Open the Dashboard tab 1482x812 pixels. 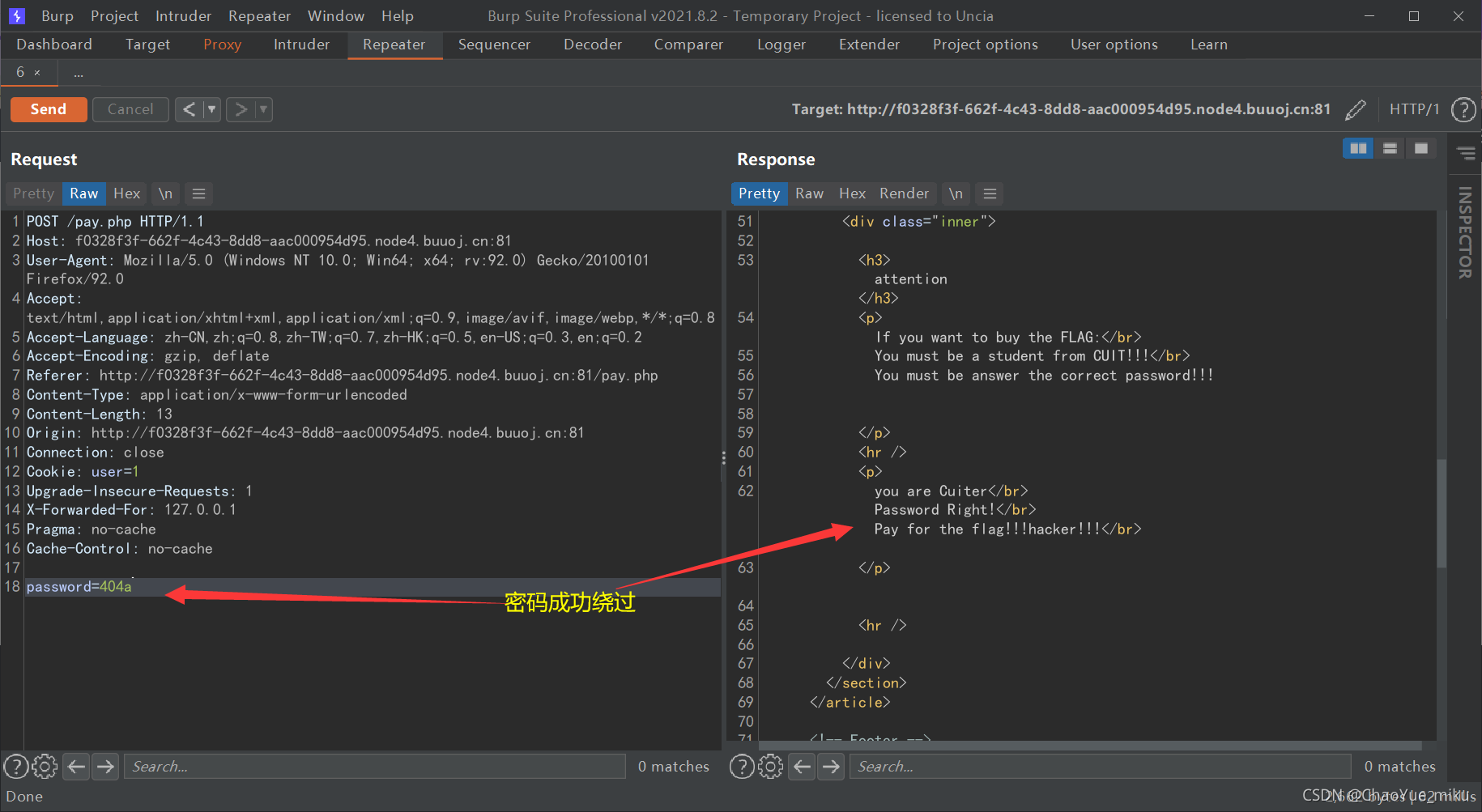click(x=54, y=45)
